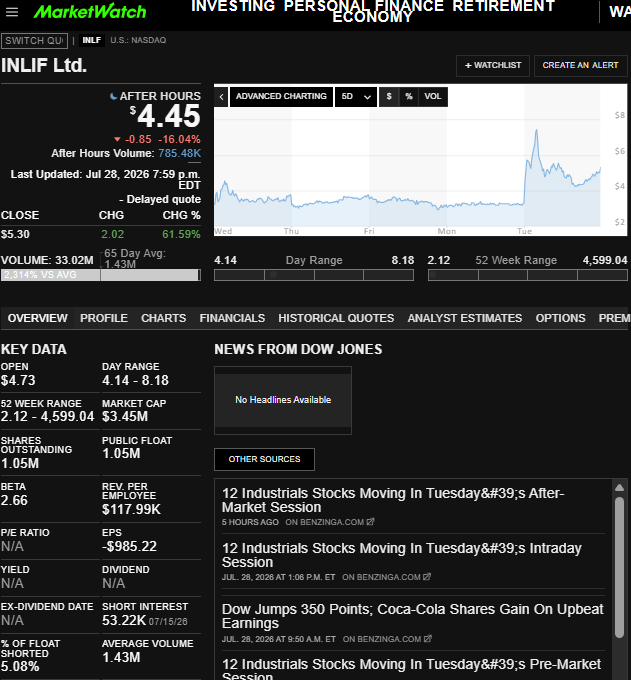Click the Rev. Per Employee $117.99K value
Screen dimensions: 631x680
(131, 509)
